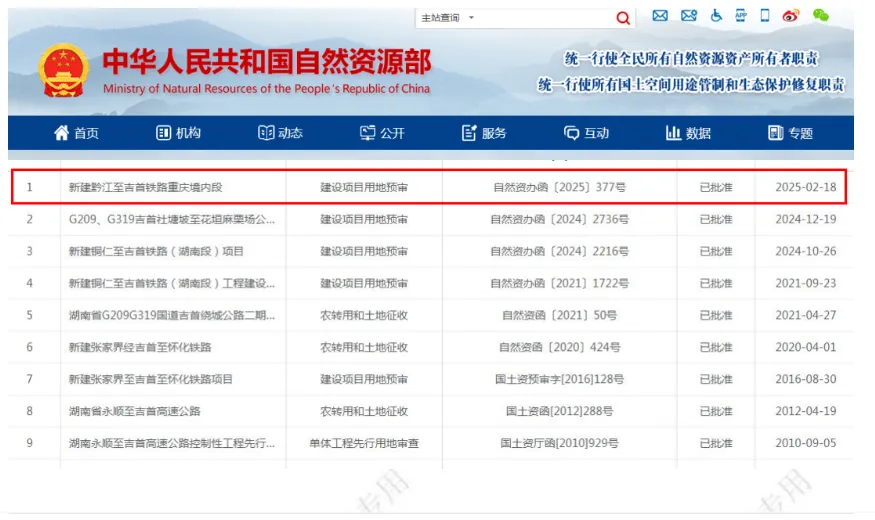Open the WeChat icon
The height and width of the screenshot is (520, 875).
pos(820,16)
